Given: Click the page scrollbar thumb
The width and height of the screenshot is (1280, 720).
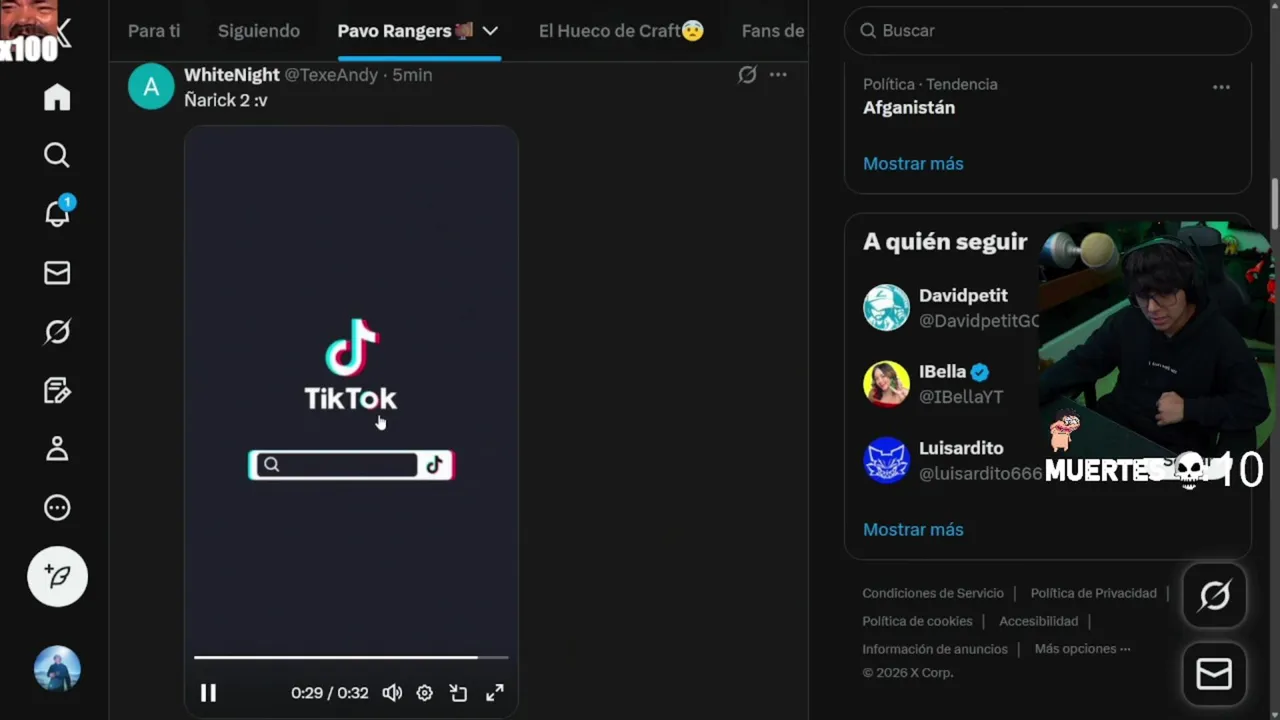Looking at the screenshot, I should pos(1274,204).
